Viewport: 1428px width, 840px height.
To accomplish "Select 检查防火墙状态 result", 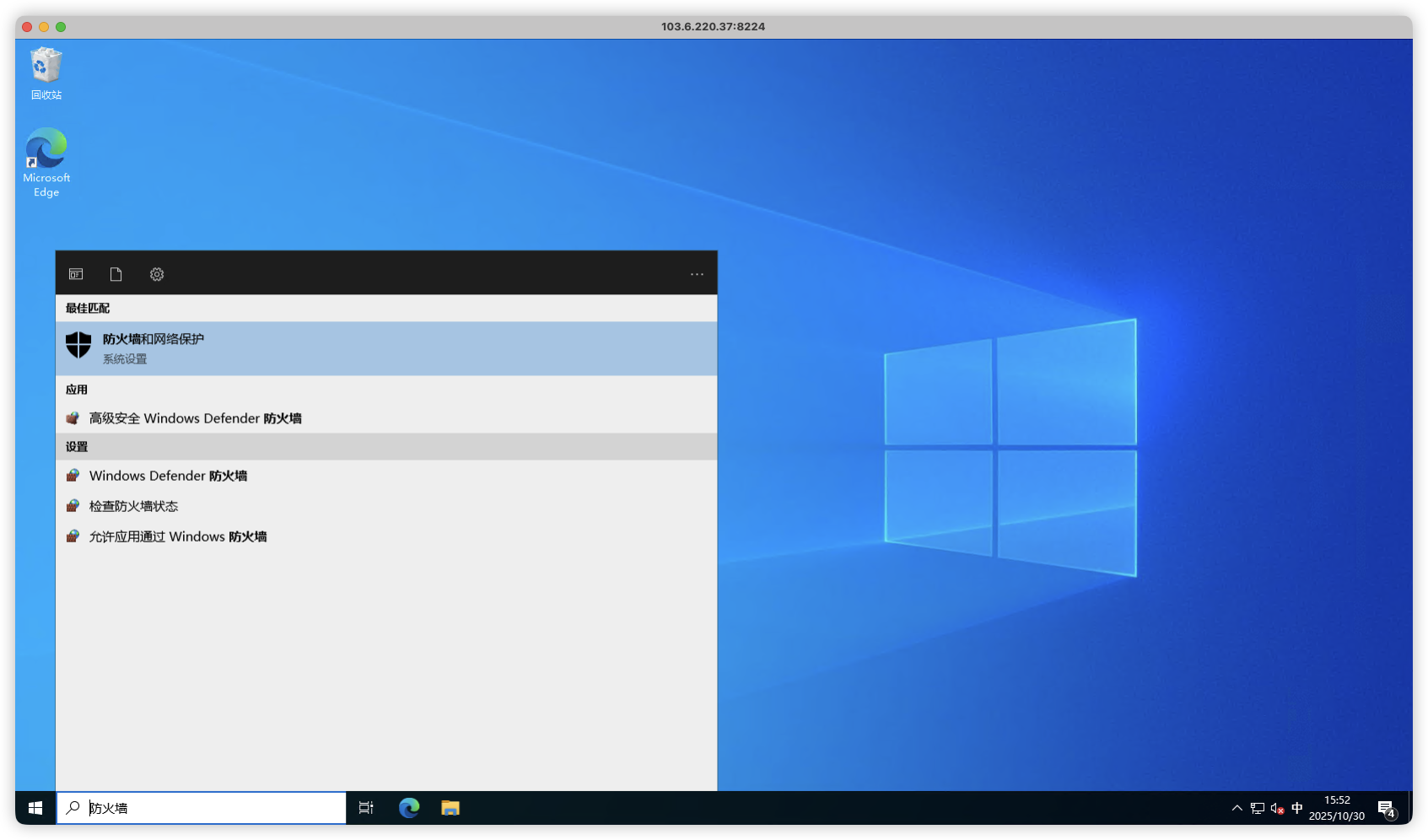I will [133, 506].
